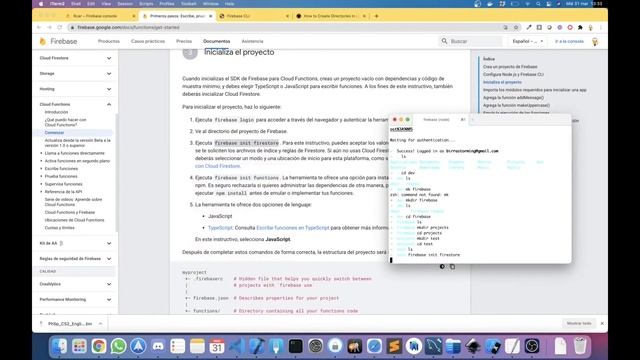Open Google Chrome from the Dock
Screen dimensions: 640x360
pyautogui.click(x=98, y=347)
